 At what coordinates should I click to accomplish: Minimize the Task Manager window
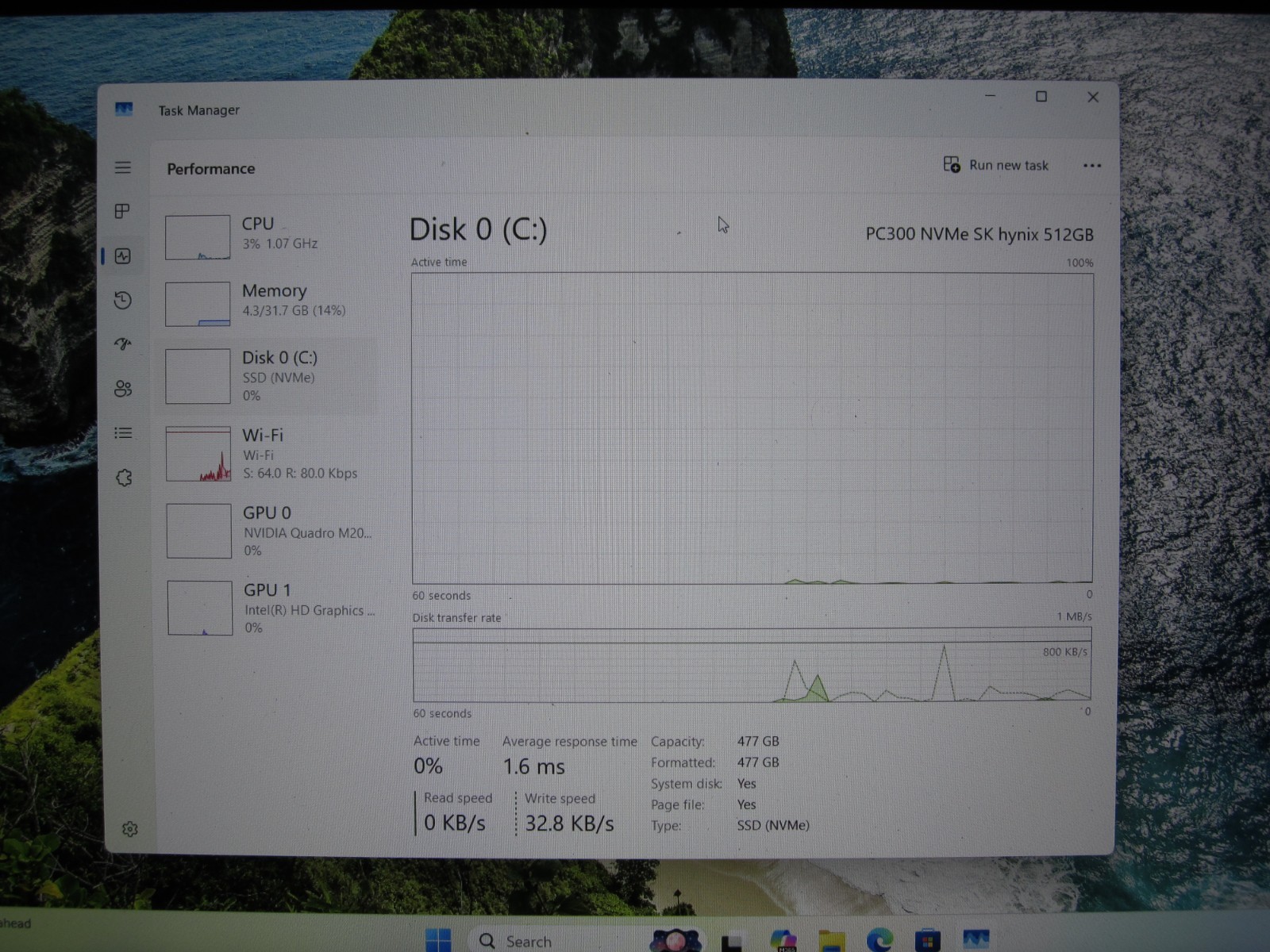pyautogui.click(x=990, y=96)
